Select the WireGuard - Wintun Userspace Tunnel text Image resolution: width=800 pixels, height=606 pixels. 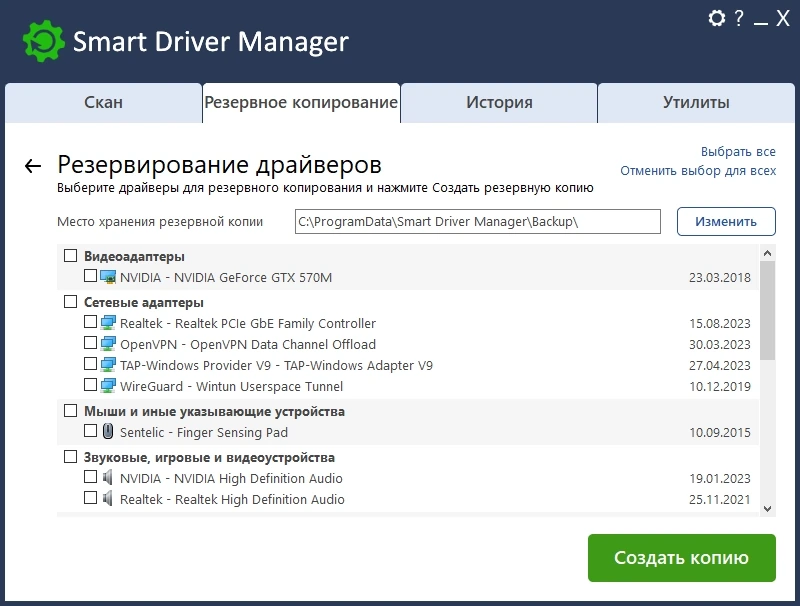[231, 386]
